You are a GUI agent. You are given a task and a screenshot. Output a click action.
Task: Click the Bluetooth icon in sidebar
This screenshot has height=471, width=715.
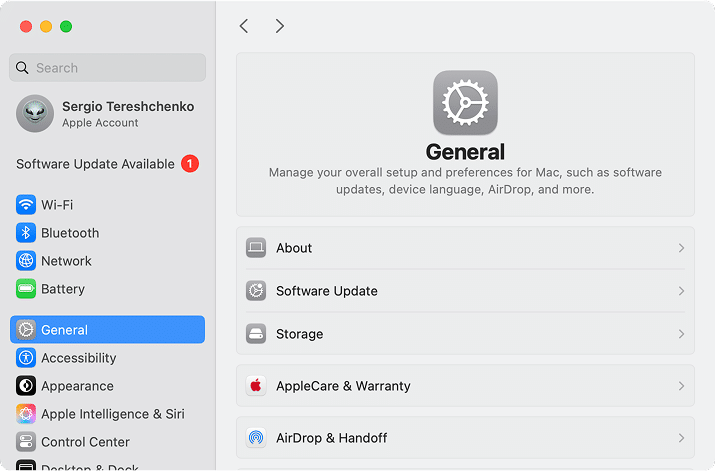click(x=26, y=233)
